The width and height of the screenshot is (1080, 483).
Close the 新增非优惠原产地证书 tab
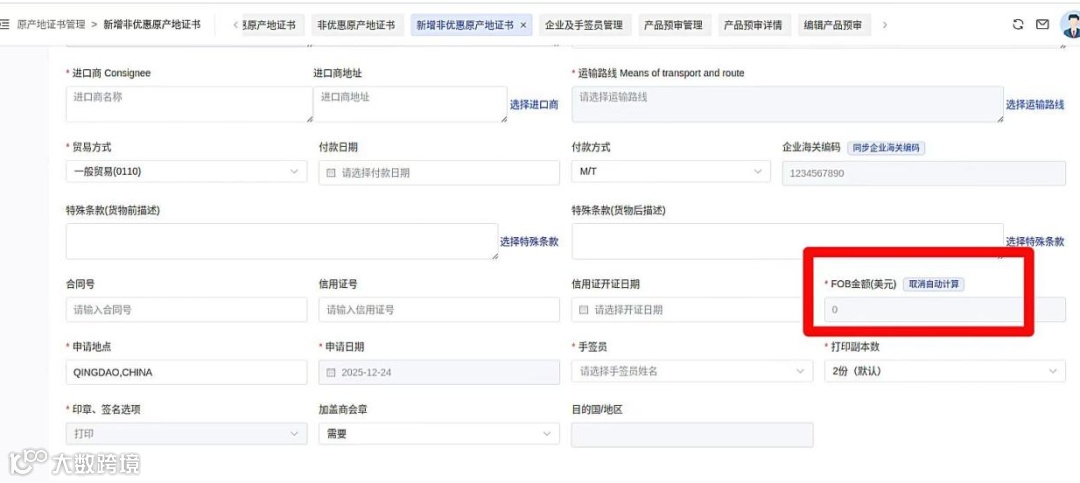pyautogui.click(x=523, y=25)
